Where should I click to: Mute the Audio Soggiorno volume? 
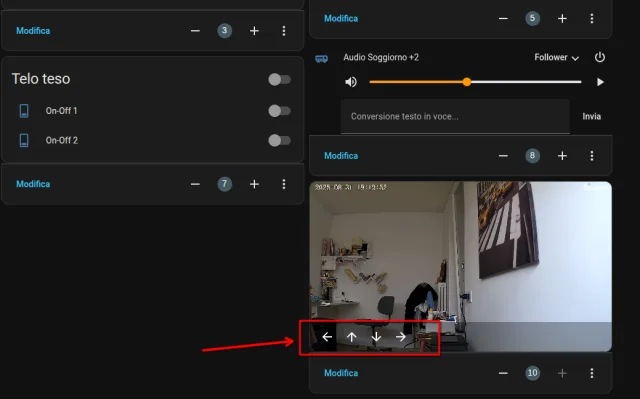coord(351,82)
